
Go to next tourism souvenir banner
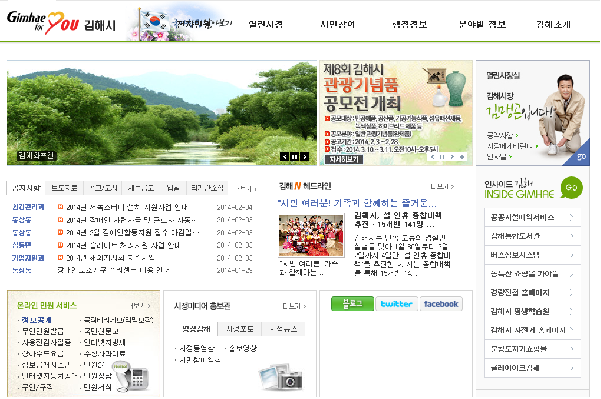452,157
